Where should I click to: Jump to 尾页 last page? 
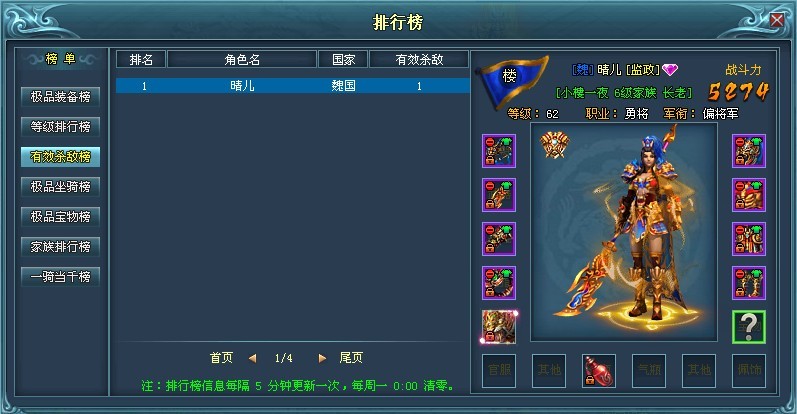(351, 358)
